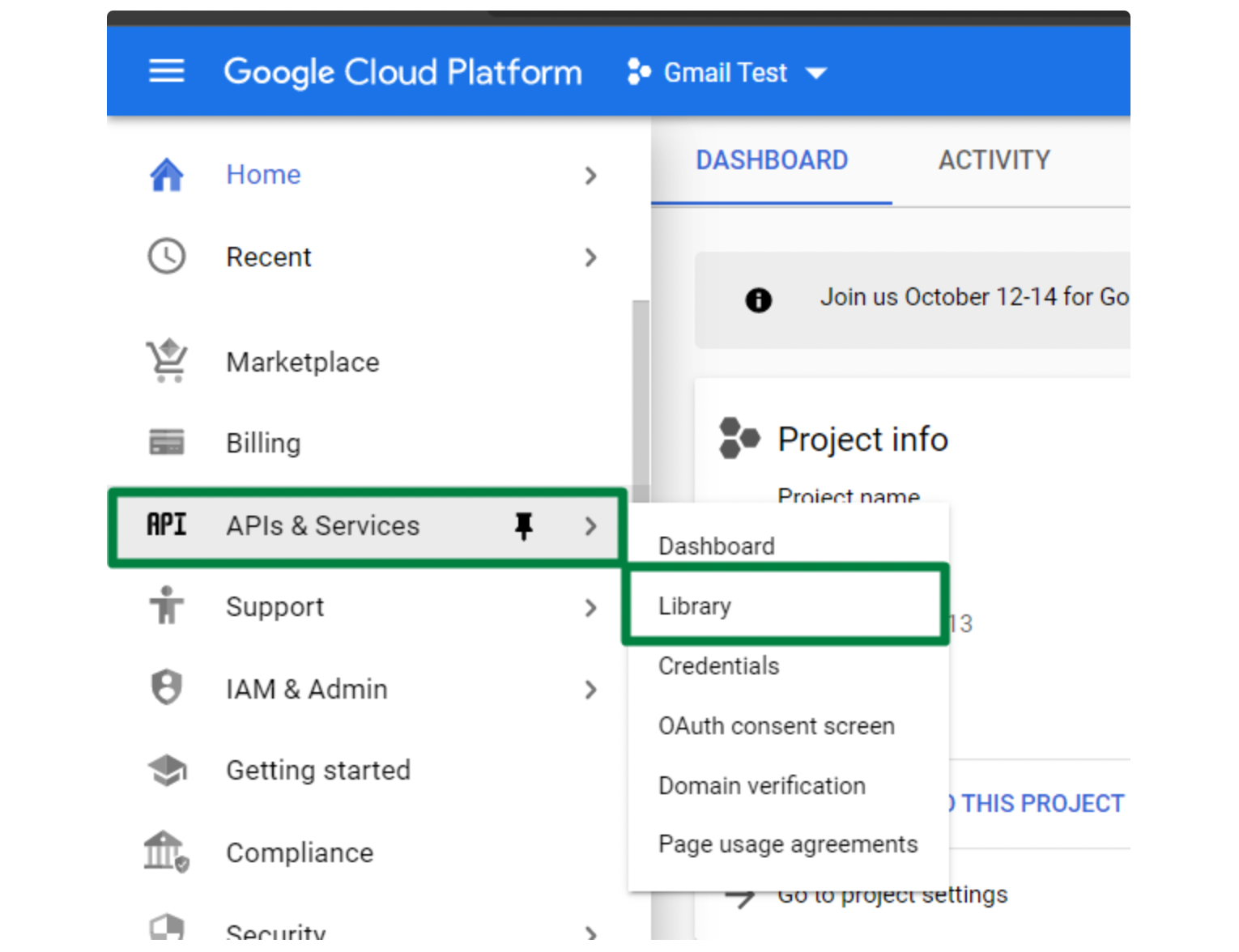Open Marketplace in the sidebar

(x=303, y=363)
